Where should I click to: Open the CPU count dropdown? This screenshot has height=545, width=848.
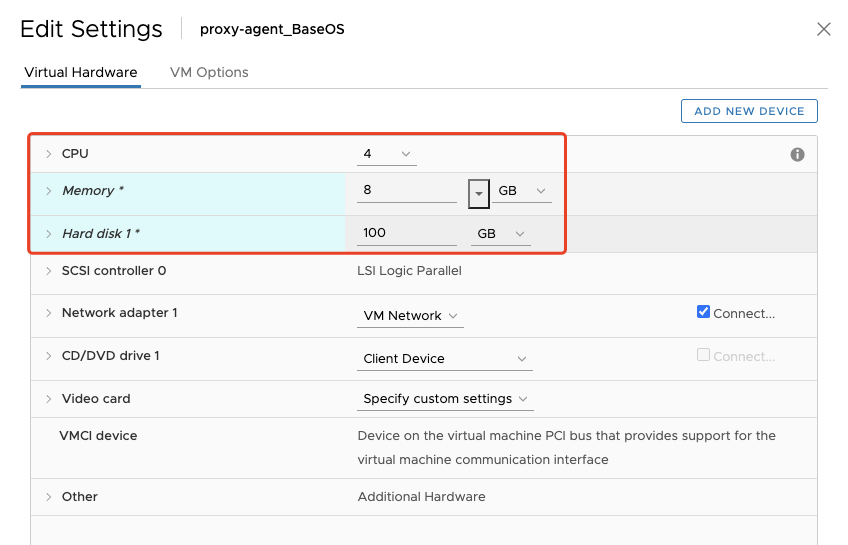(x=387, y=154)
